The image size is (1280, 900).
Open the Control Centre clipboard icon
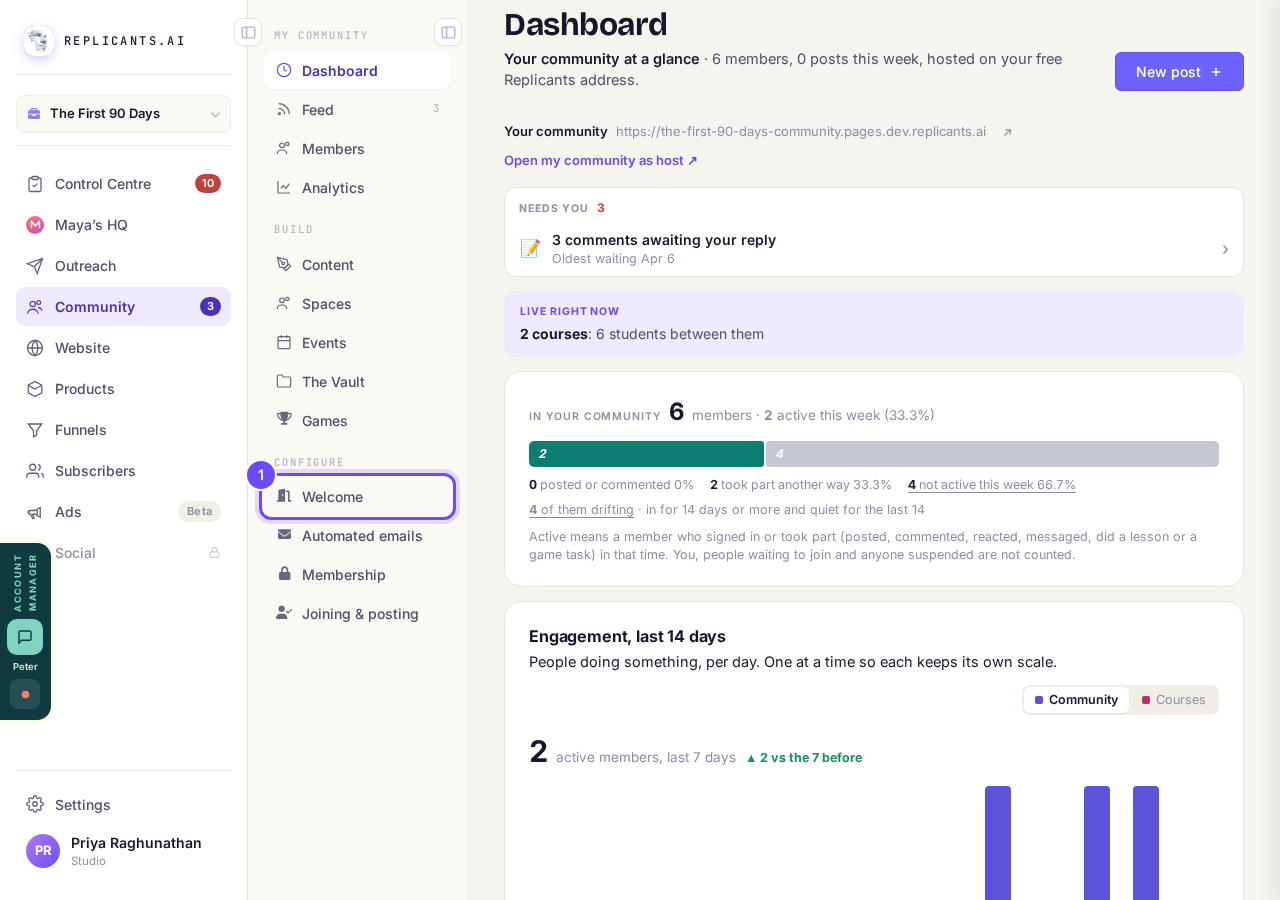[x=35, y=184]
